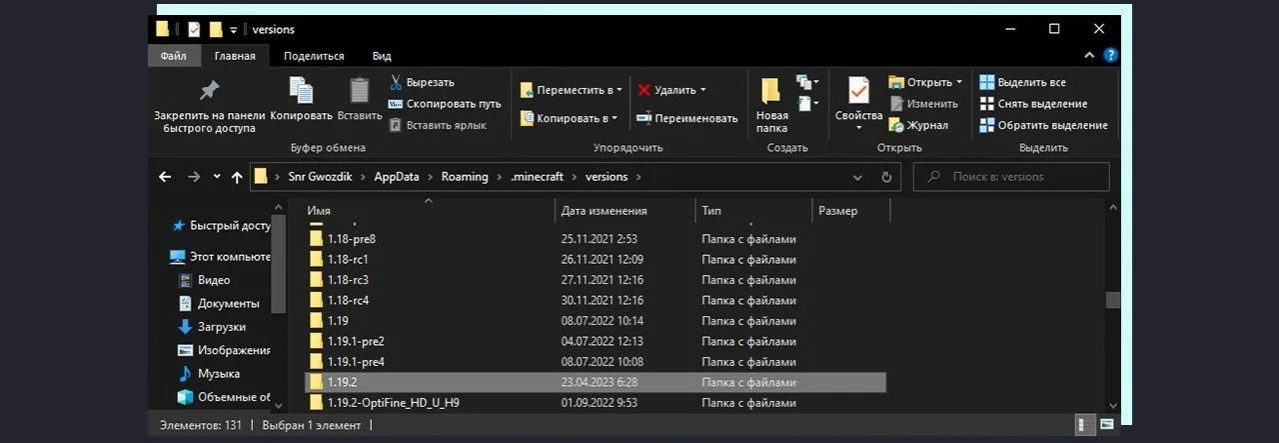Open Загрузки in navigation pane
The image size is (1279, 443).
(211, 327)
